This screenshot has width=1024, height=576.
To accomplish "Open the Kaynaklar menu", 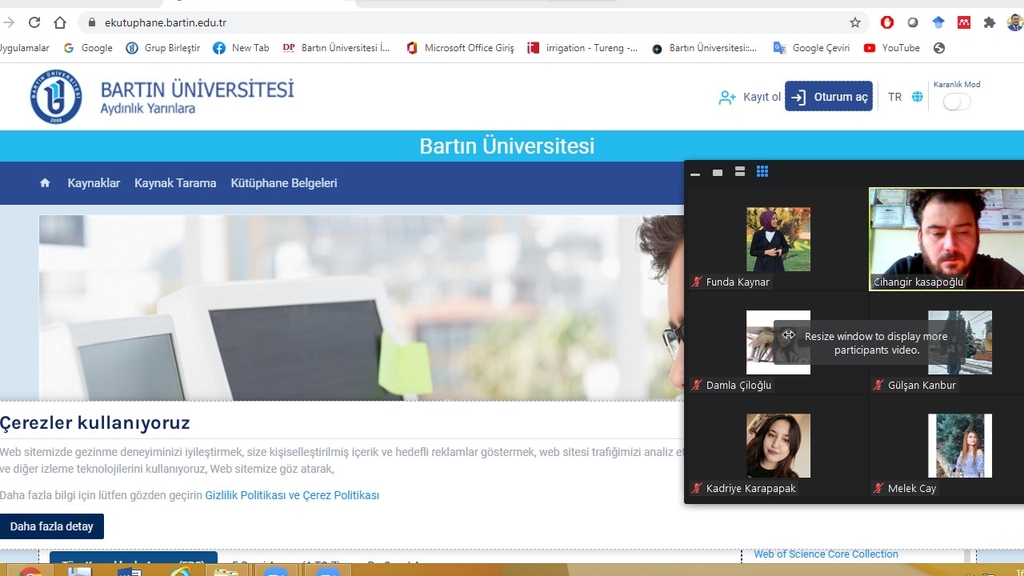I will pyautogui.click(x=93, y=183).
